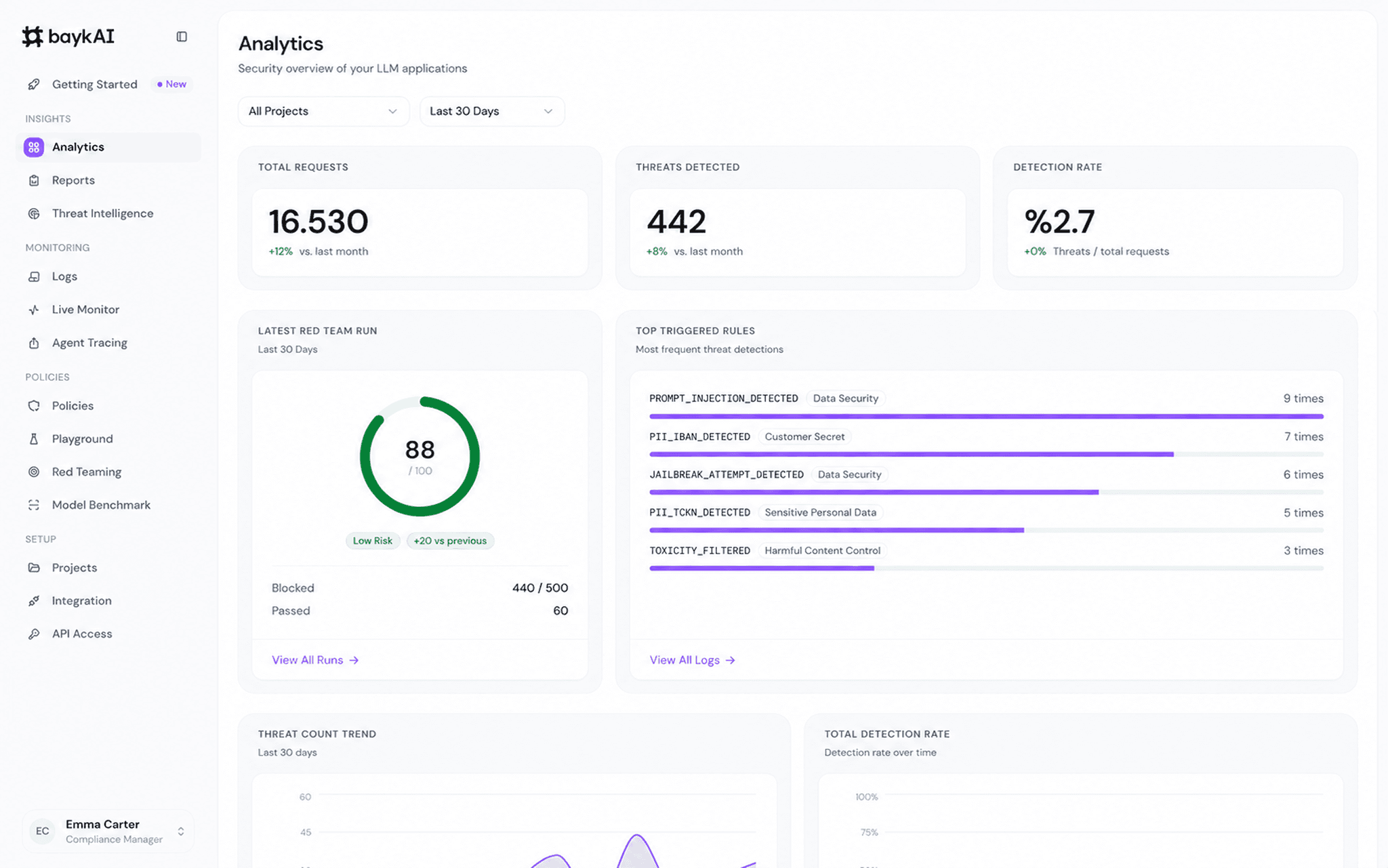1388x868 pixels.
Task: Click the EC avatar in the user card
Action: click(x=43, y=831)
